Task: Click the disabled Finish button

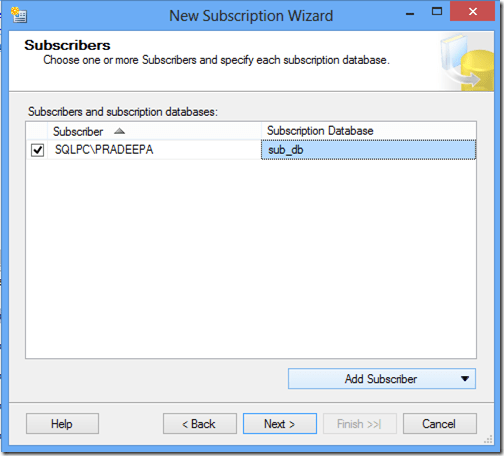Action: click(360, 424)
